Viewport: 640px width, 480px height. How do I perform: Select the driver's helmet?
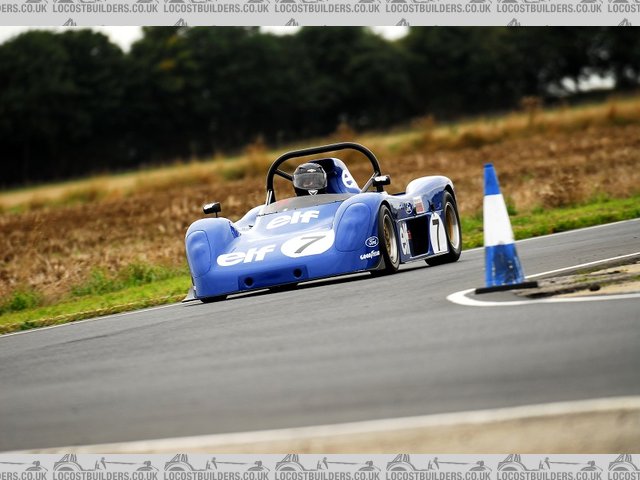[x=310, y=178]
